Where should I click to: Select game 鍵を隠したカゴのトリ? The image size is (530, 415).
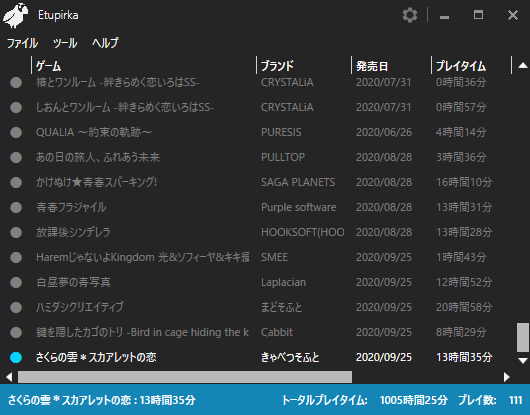(x=142, y=333)
